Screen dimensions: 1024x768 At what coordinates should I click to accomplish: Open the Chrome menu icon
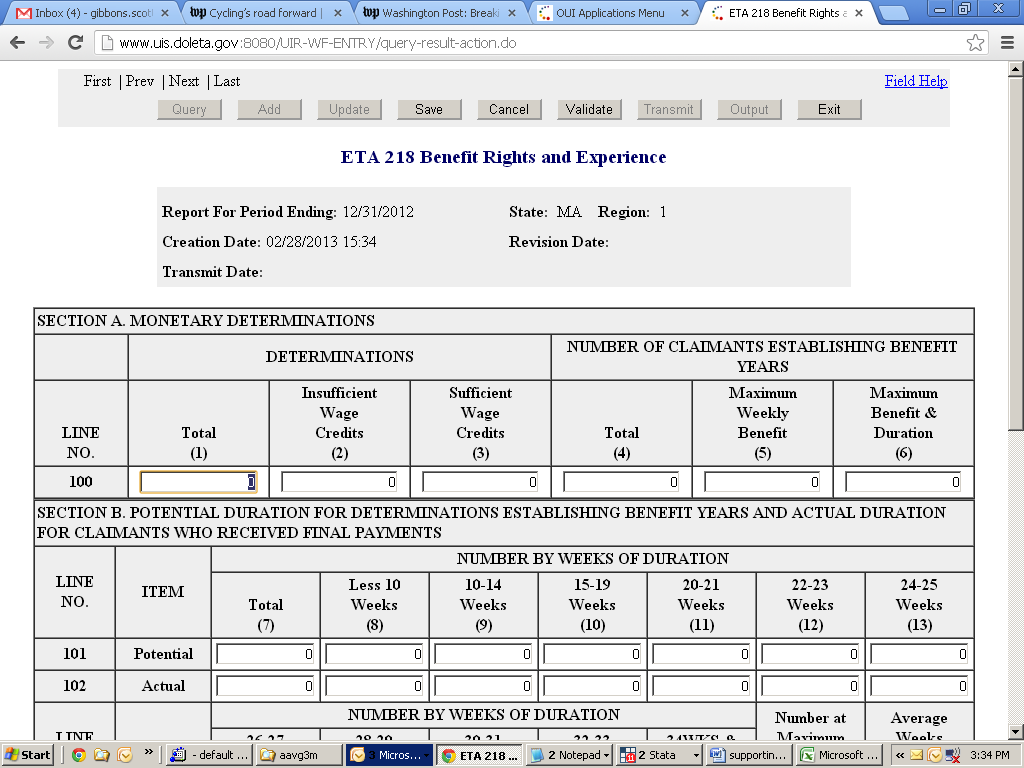(1008, 43)
